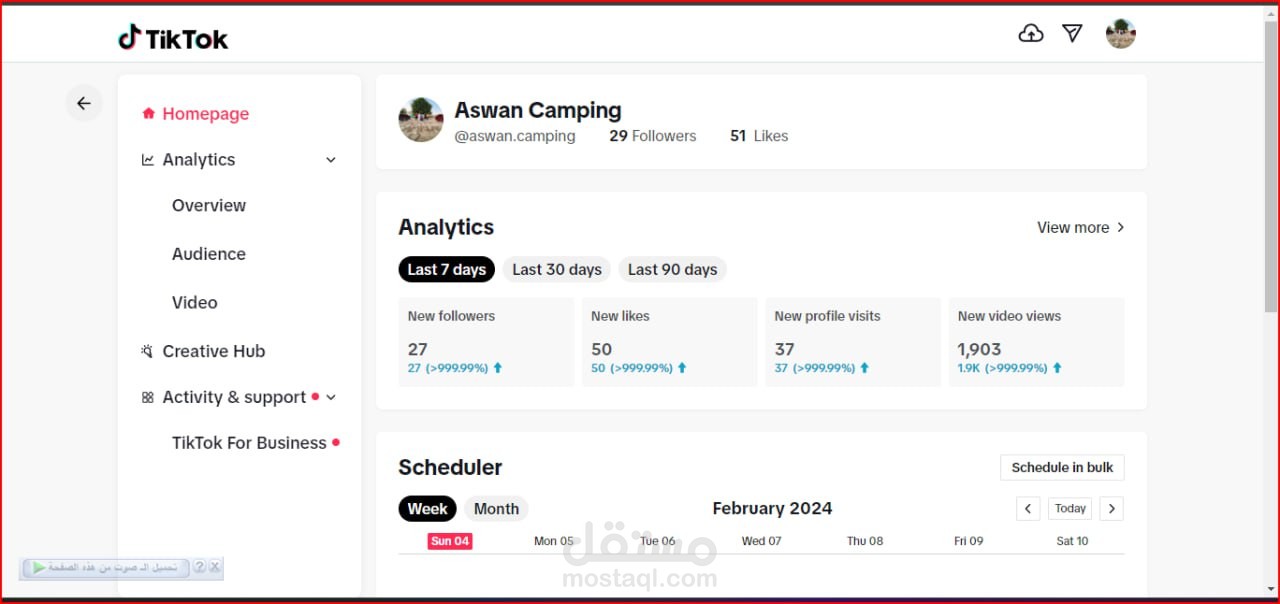The height and width of the screenshot is (604, 1280).
Task: Open the Overview analytics page
Action: [x=208, y=205]
